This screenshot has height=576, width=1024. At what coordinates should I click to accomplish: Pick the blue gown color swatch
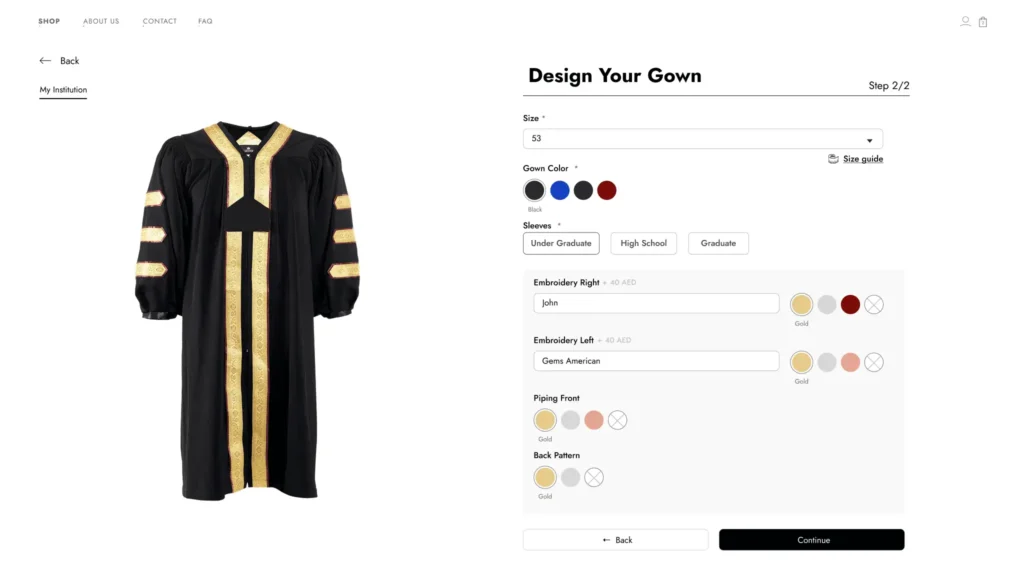coord(559,190)
